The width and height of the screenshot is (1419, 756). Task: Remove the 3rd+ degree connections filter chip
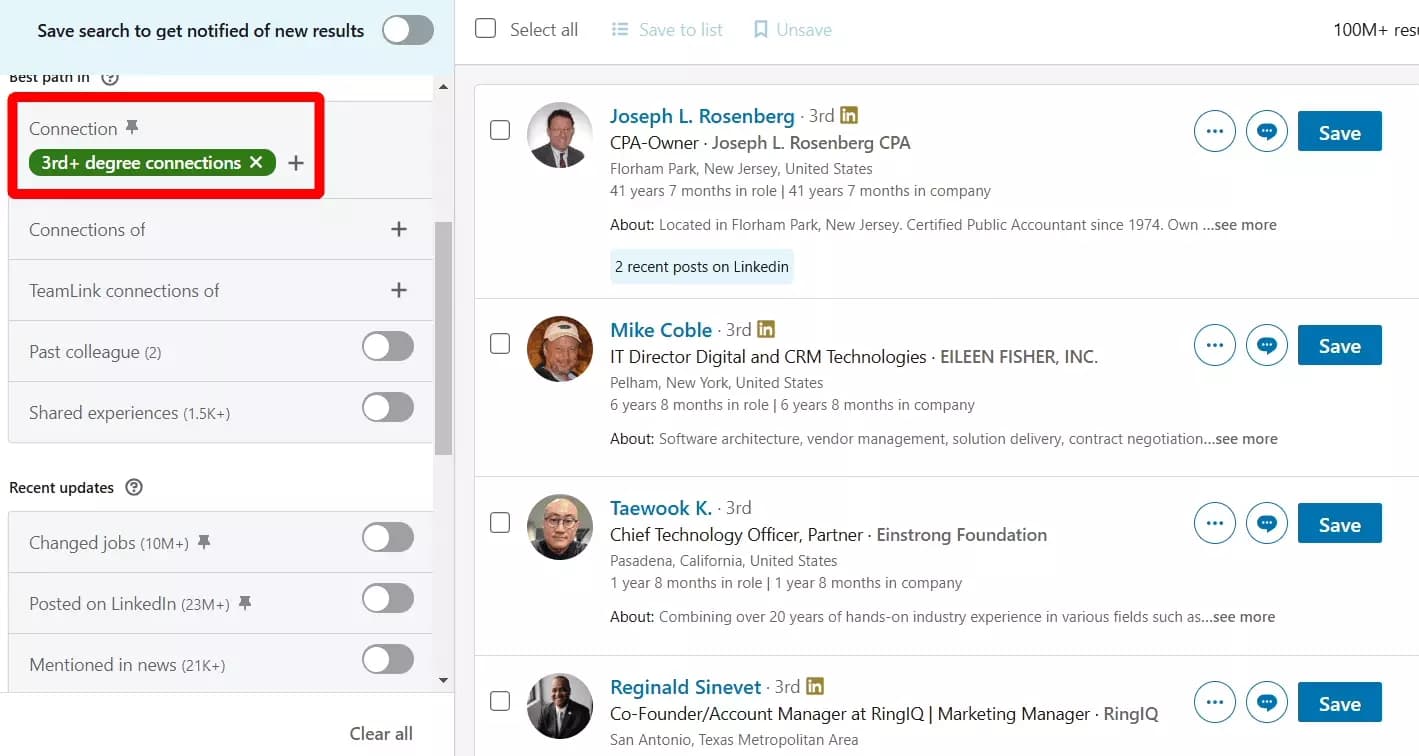[x=256, y=162]
